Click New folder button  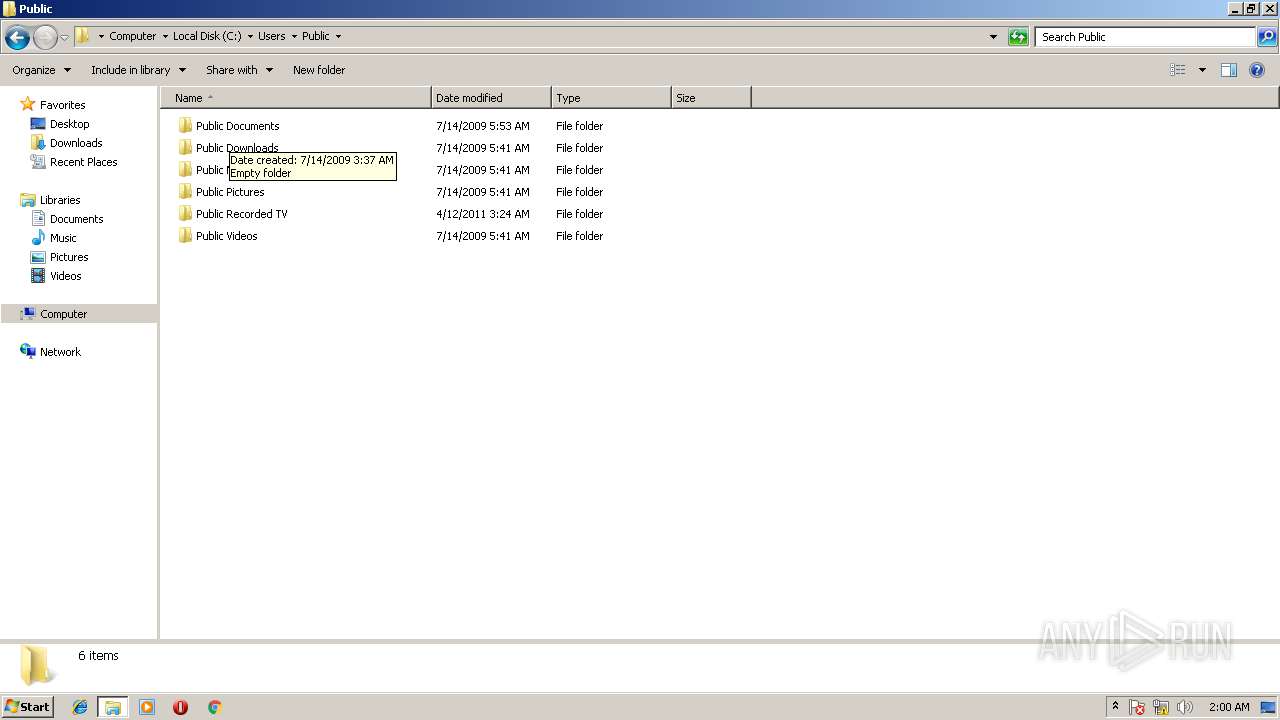[x=319, y=70]
